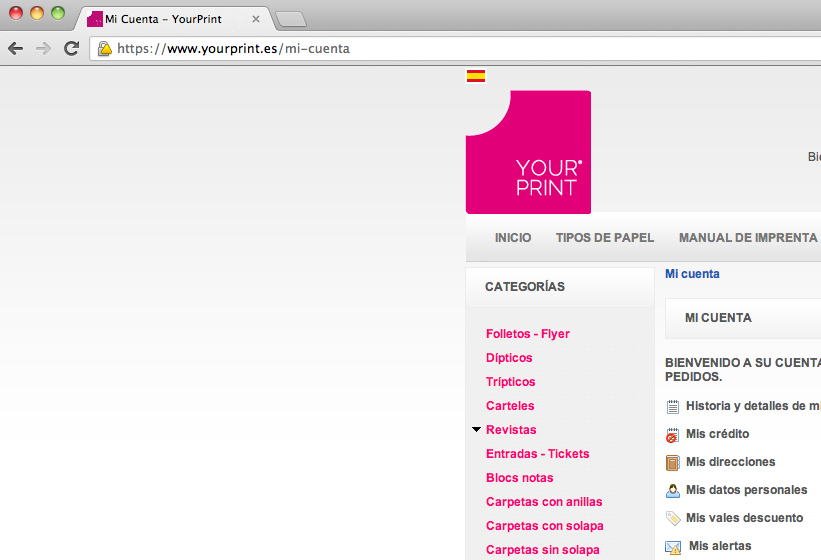This screenshot has height=560, width=821.
Task: Reload the page with the refresh icon
Action: pos(72,49)
